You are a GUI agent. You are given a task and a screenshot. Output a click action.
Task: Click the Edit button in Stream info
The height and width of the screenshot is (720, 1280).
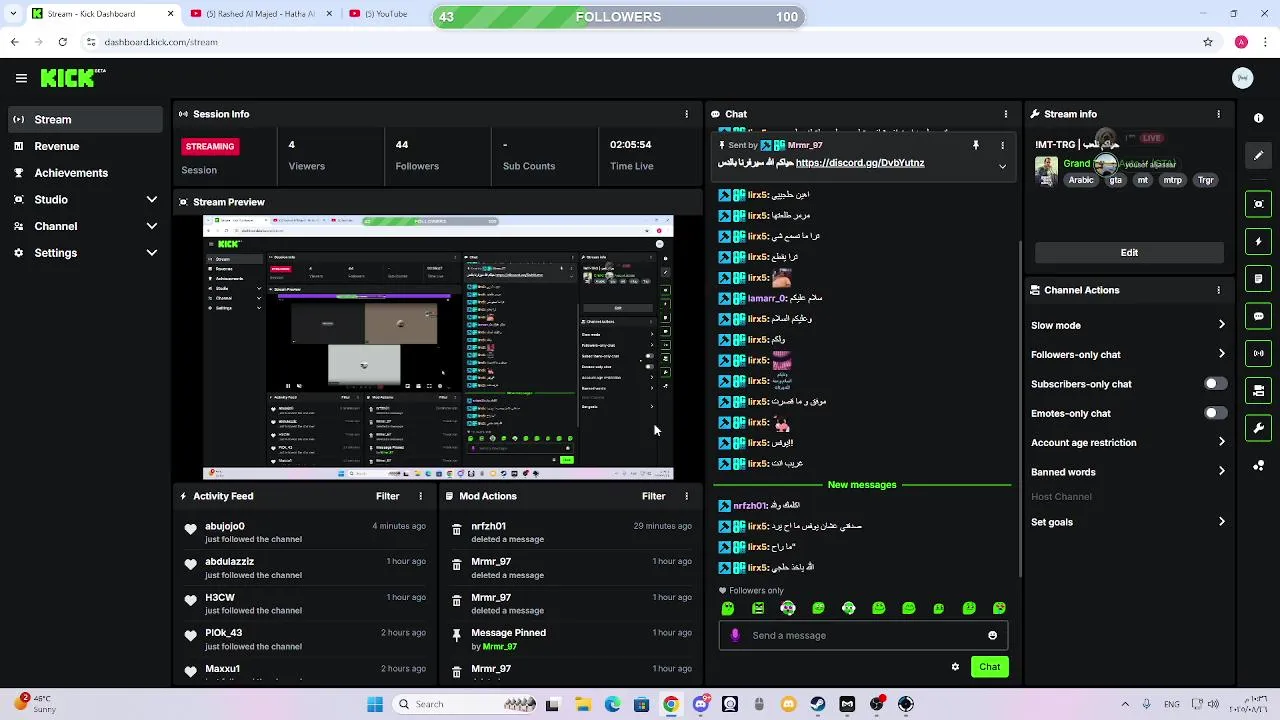pos(1129,252)
